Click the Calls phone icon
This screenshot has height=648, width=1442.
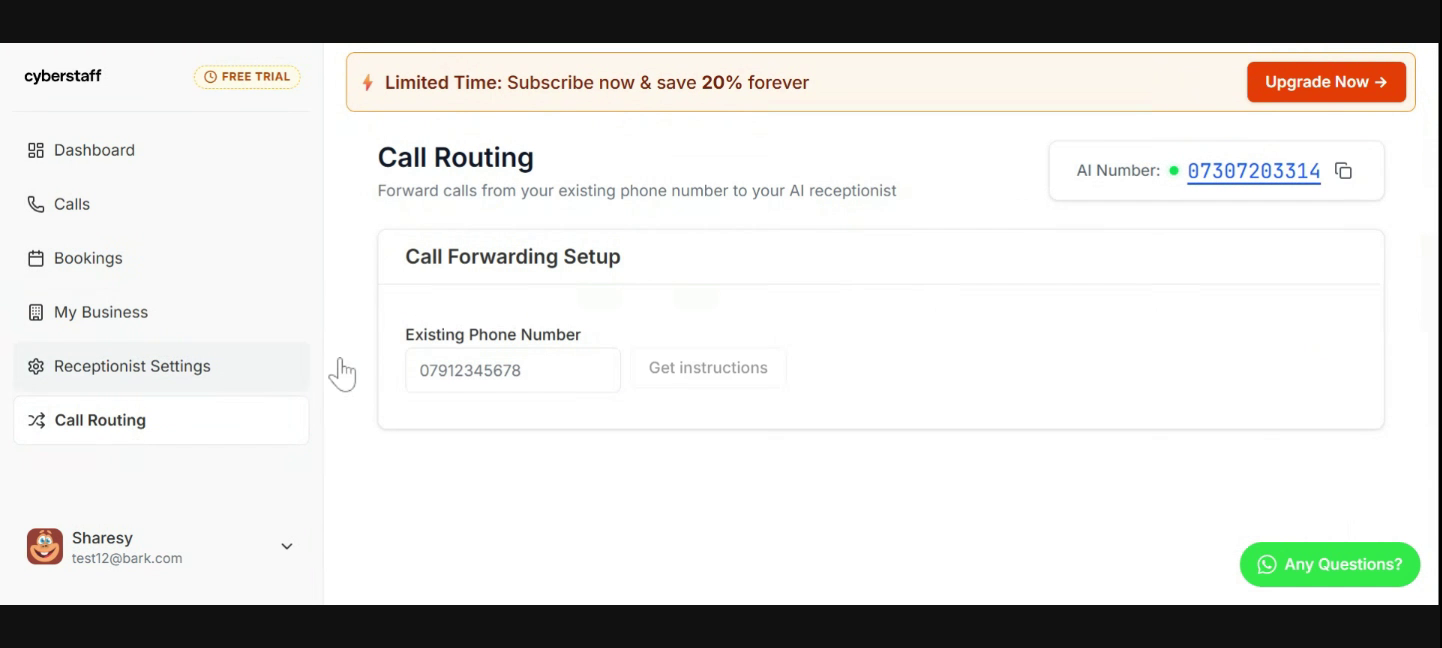point(36,204)
